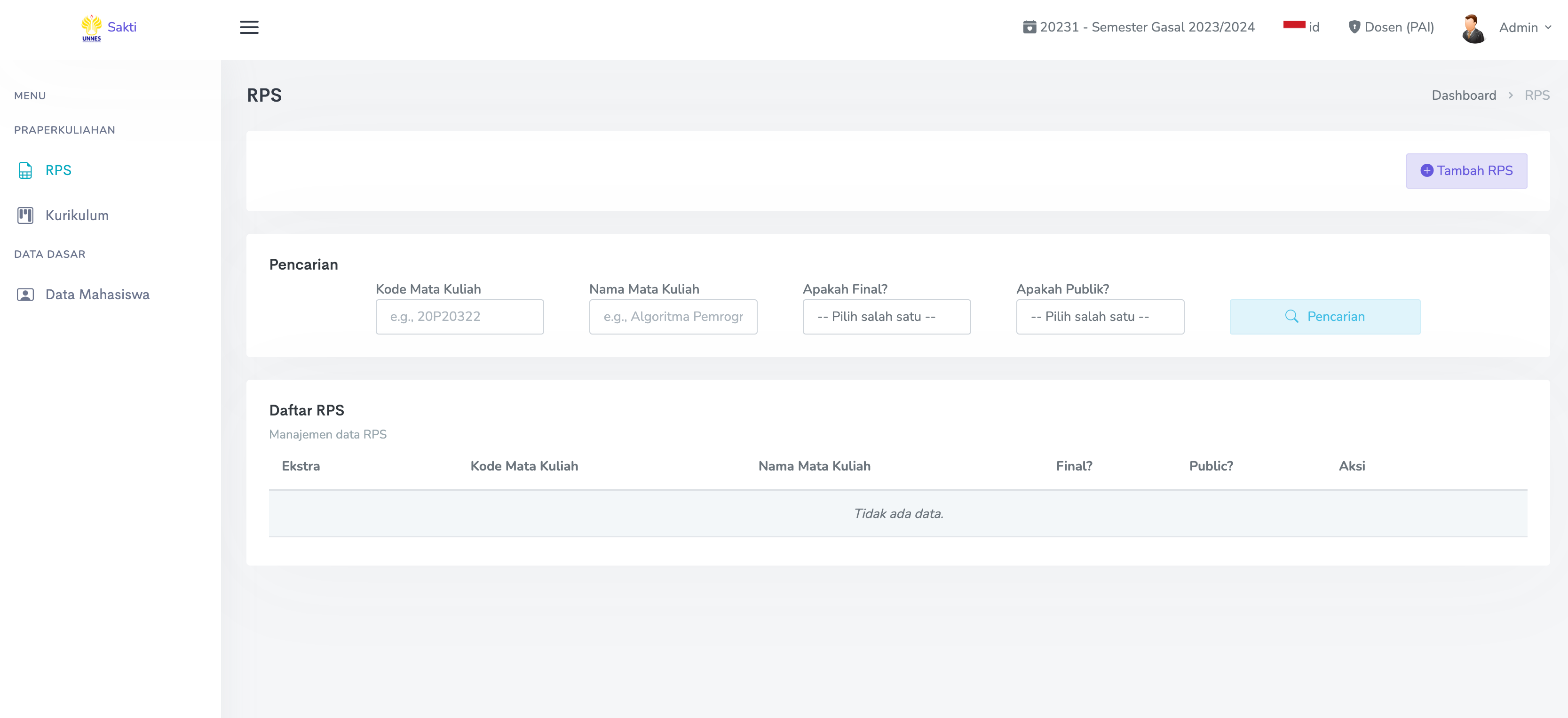Focus the Nama Mata Kuliah search field
Image resolution: width=1568 pixels, height=718 pixels.
point(673,317)
